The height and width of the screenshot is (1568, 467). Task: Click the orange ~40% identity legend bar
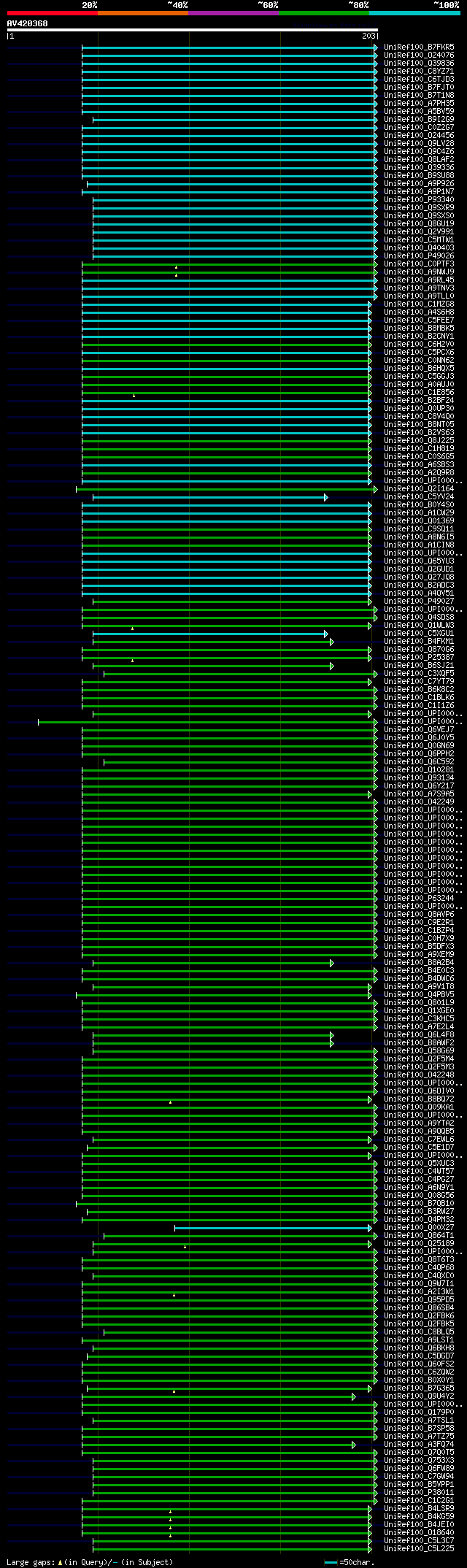[143, 13]
